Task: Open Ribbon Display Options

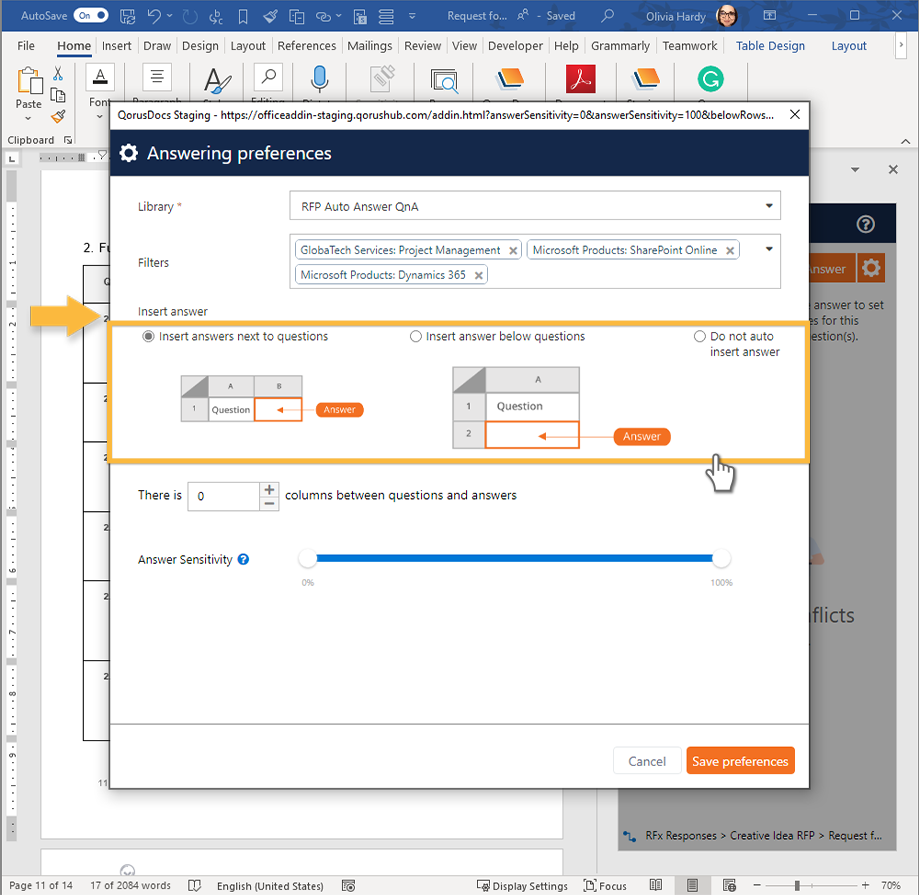Action: click(770, 15)
